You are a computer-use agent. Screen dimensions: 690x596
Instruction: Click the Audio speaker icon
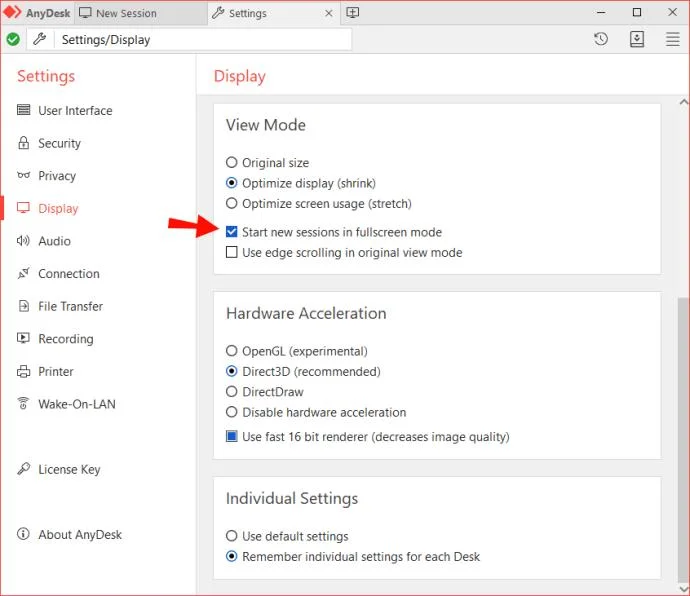click(23, 240)
